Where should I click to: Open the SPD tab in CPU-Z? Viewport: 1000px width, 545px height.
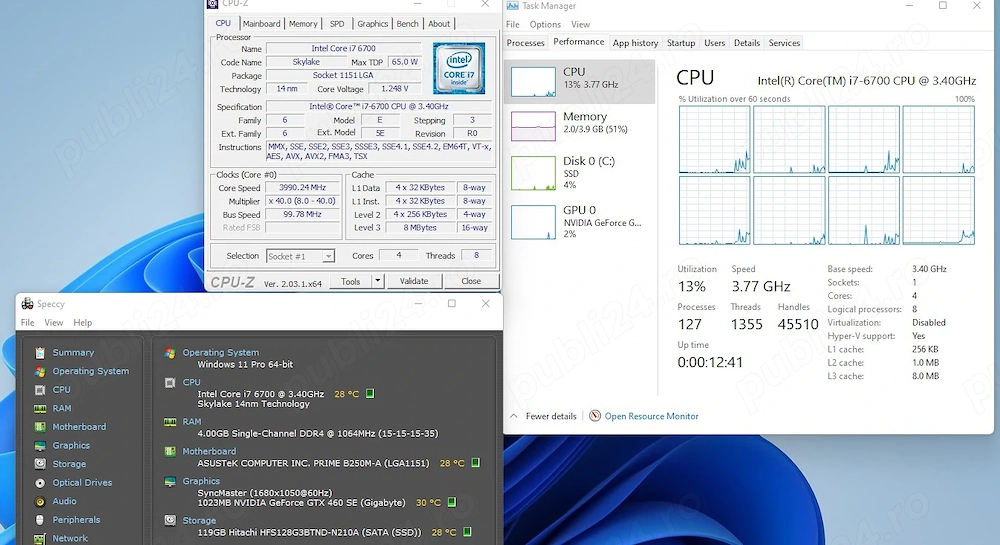(x=337, y=24)
